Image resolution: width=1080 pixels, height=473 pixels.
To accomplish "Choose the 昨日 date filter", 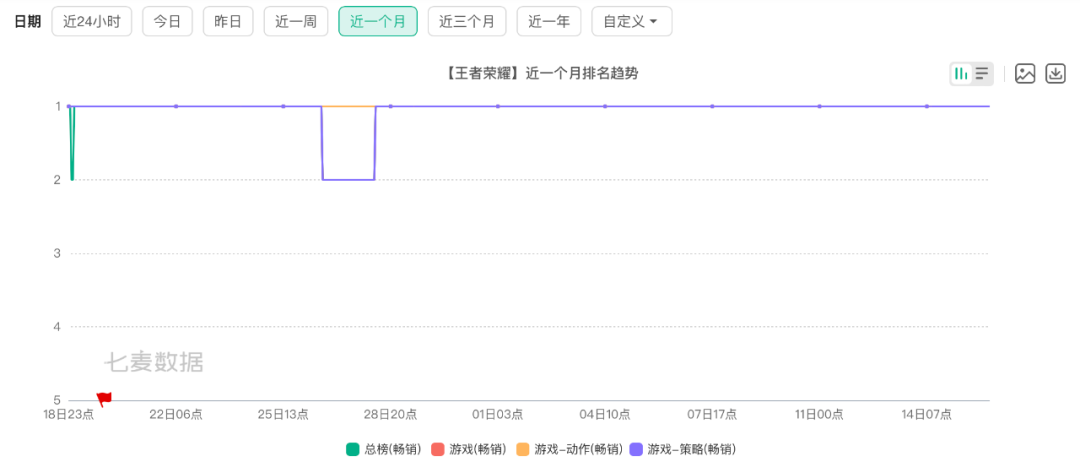I will point(228,21).
